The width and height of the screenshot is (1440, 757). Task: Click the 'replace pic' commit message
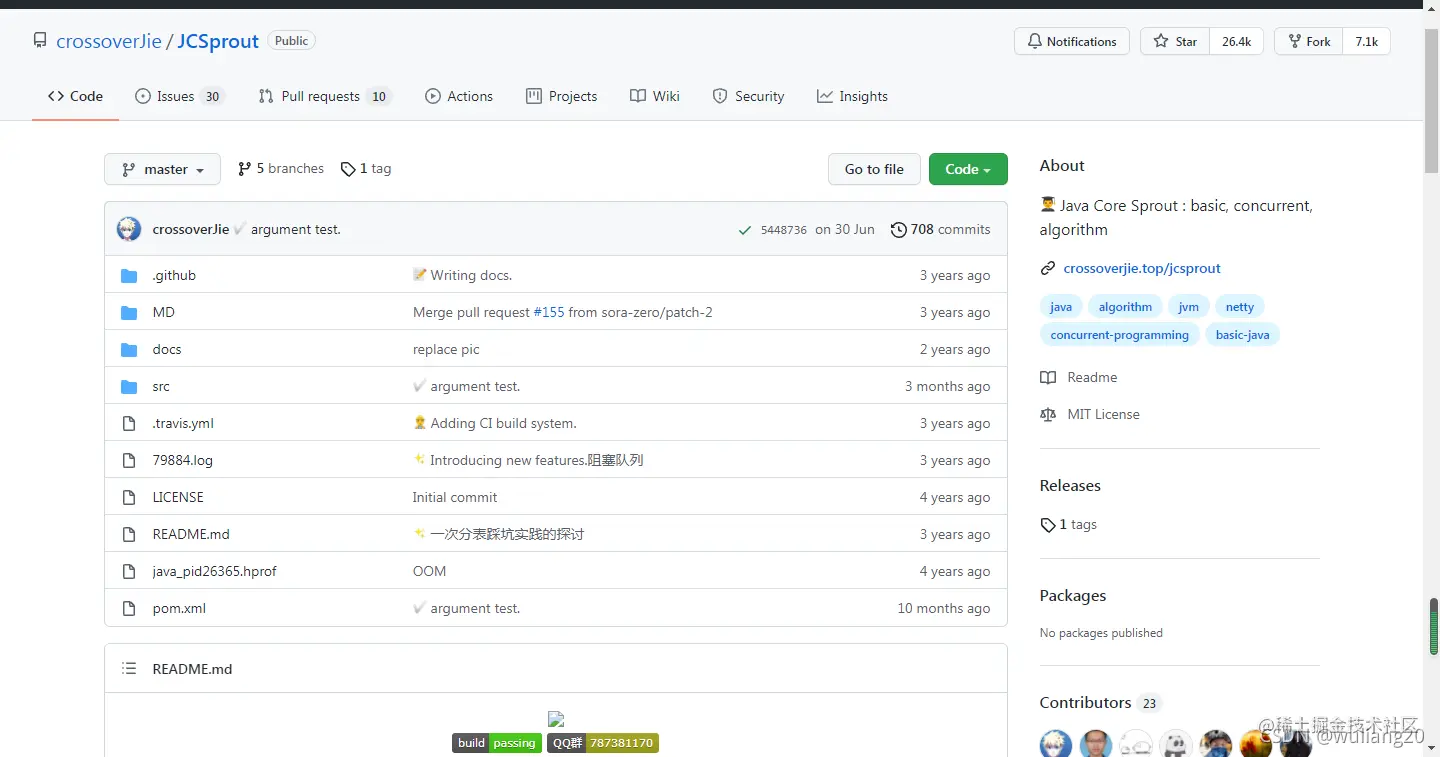coord(446,349)
